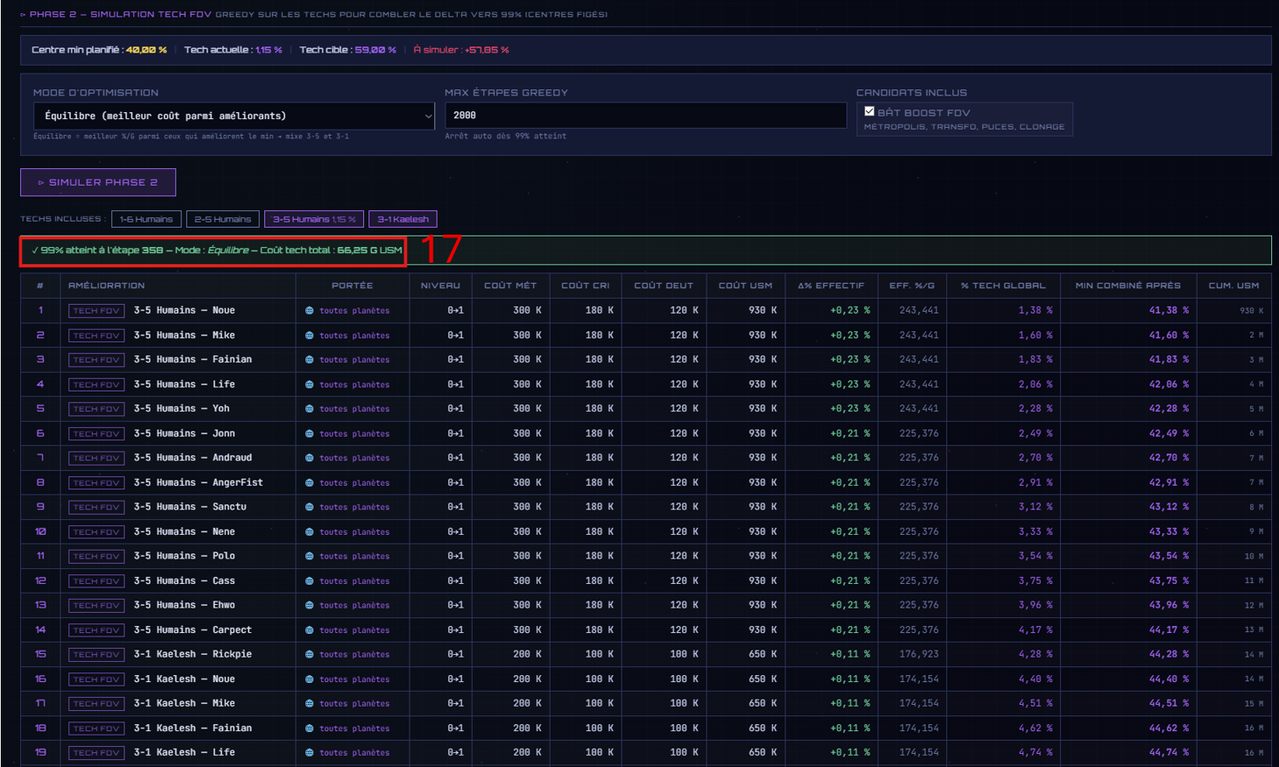Click TECH FDV badge for 3-5 Humains Polo
Screen dimensions: 1279x767
(97, 556)
